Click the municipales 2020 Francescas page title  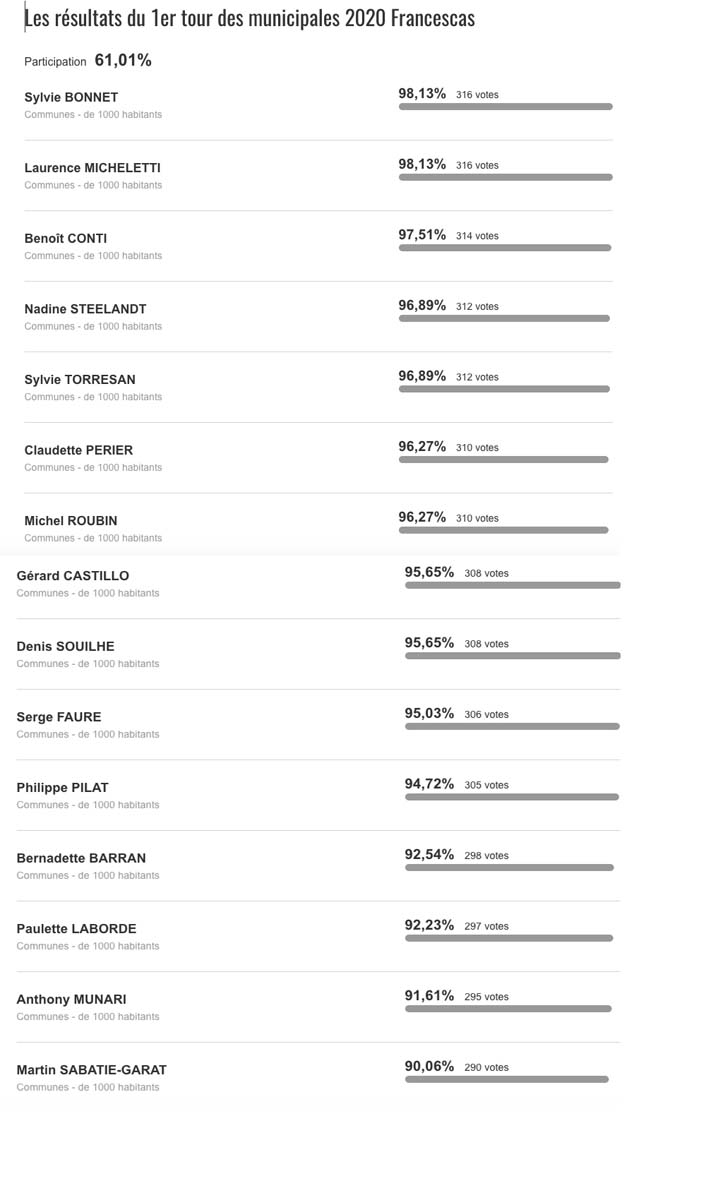(x=249, y=18)
